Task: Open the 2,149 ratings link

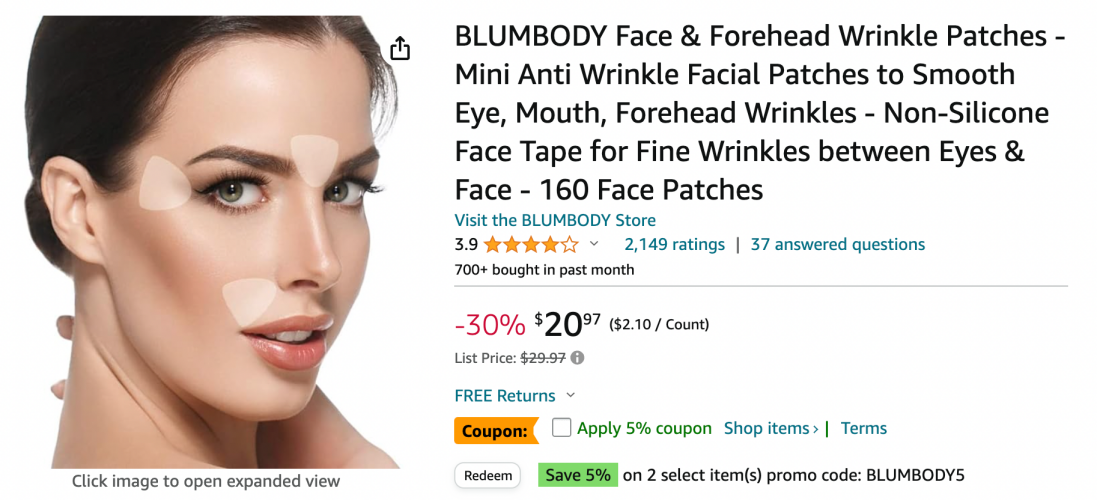Action: [674, 244]
